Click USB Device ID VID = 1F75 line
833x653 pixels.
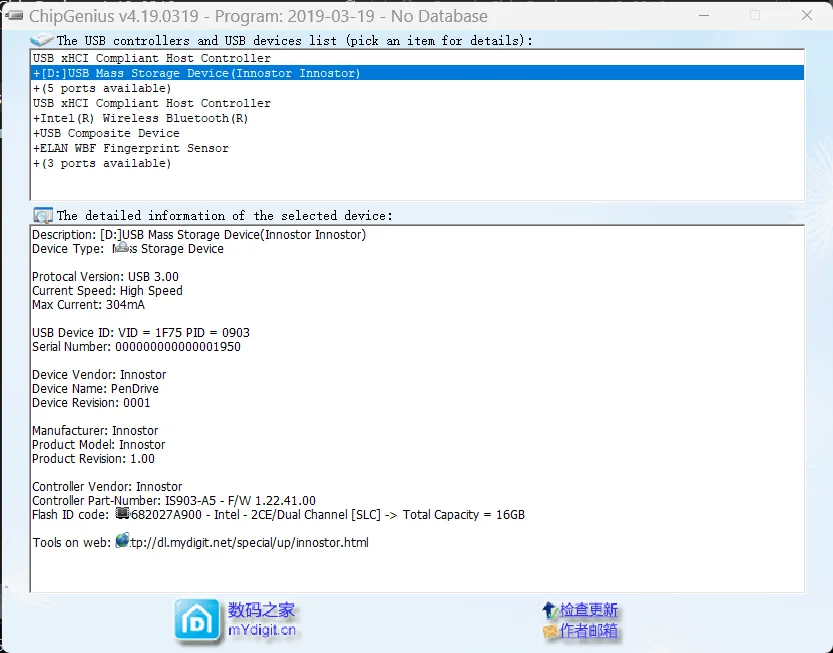tap(140, 333)
